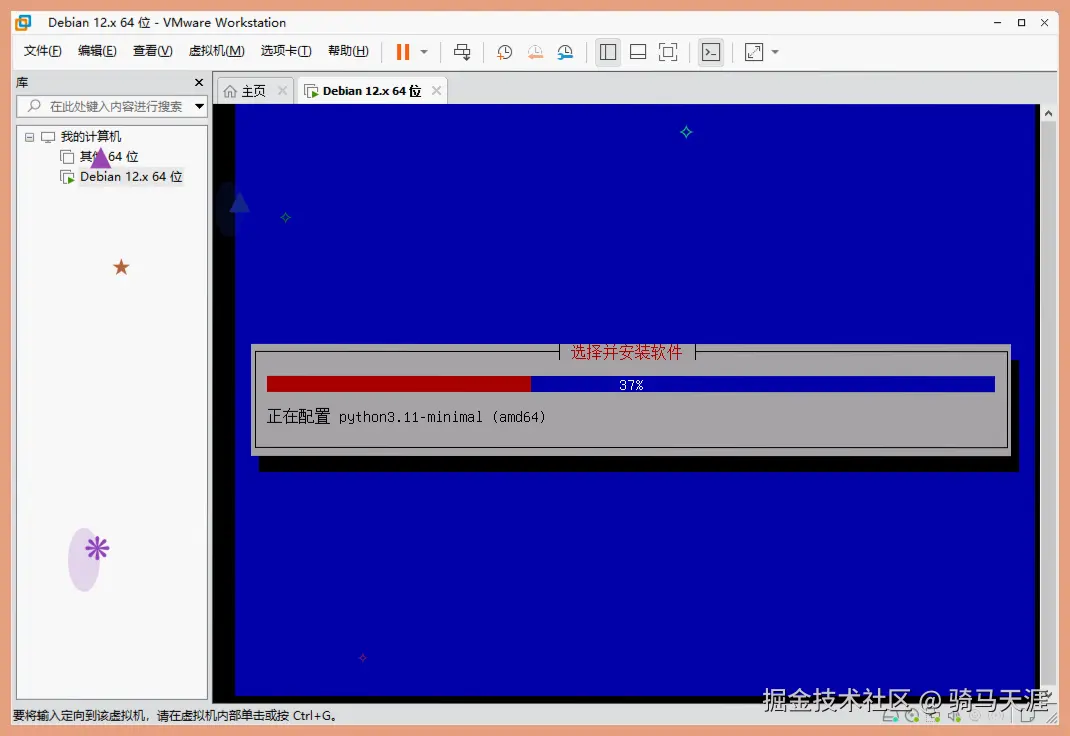Open the stretch display options dropdown
This screenshot has width=1070, height=736.
click(775, 52)
